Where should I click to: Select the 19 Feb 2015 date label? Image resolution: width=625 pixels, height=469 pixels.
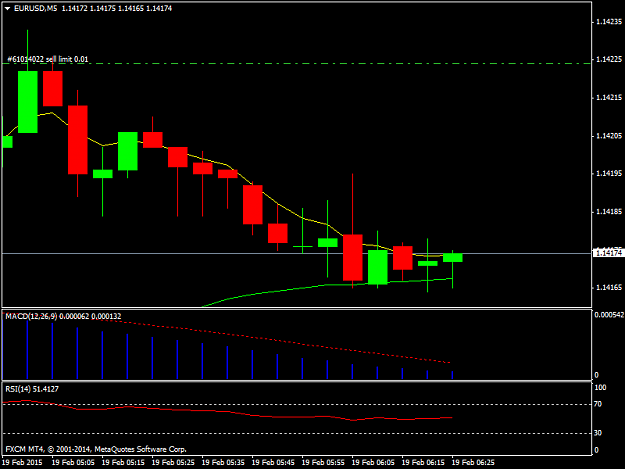pos(22,462)
